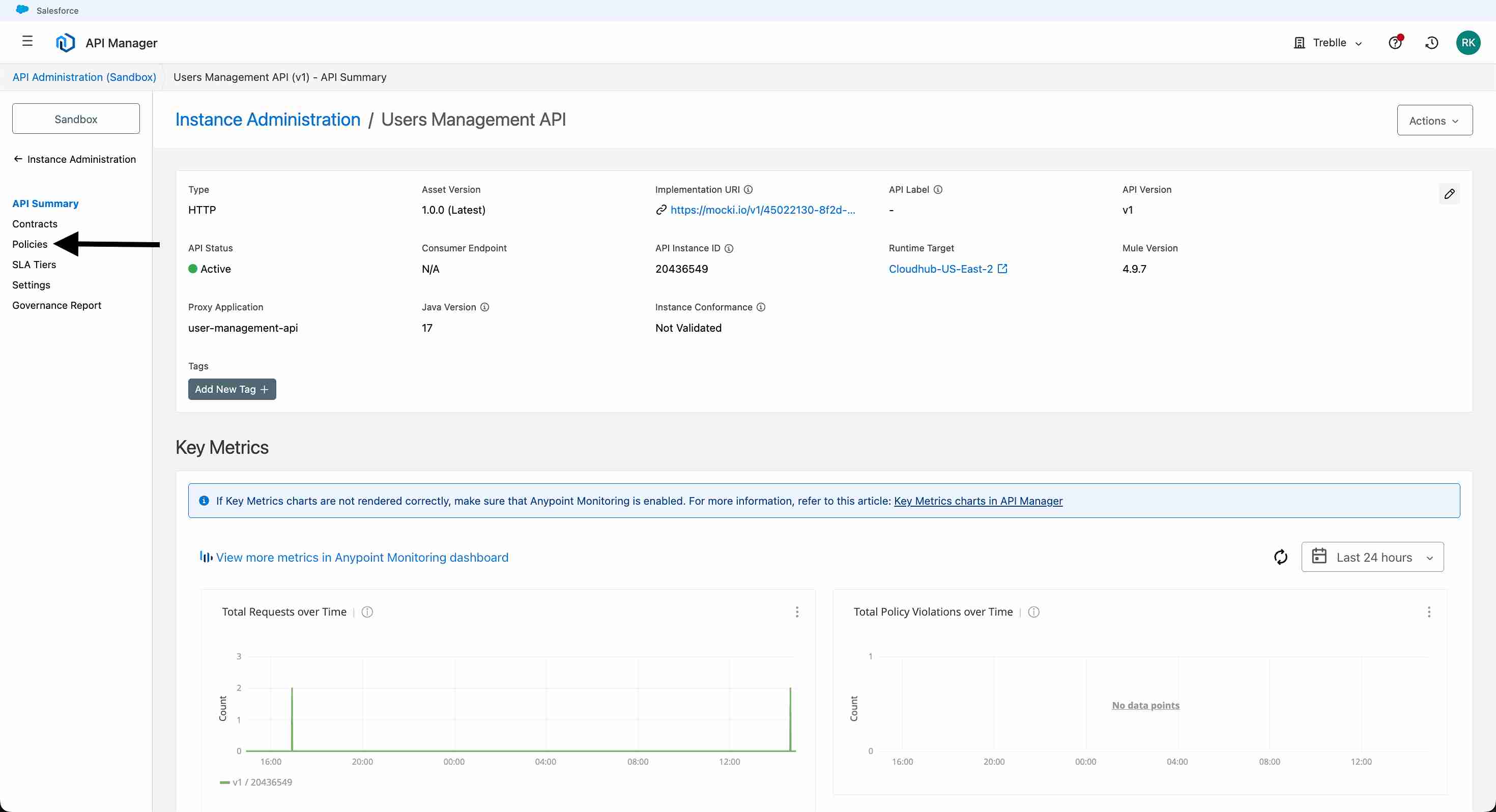1496x812 pixels.
Task: Open the hamburger navigation menu
Action: (x=27, y=41)
